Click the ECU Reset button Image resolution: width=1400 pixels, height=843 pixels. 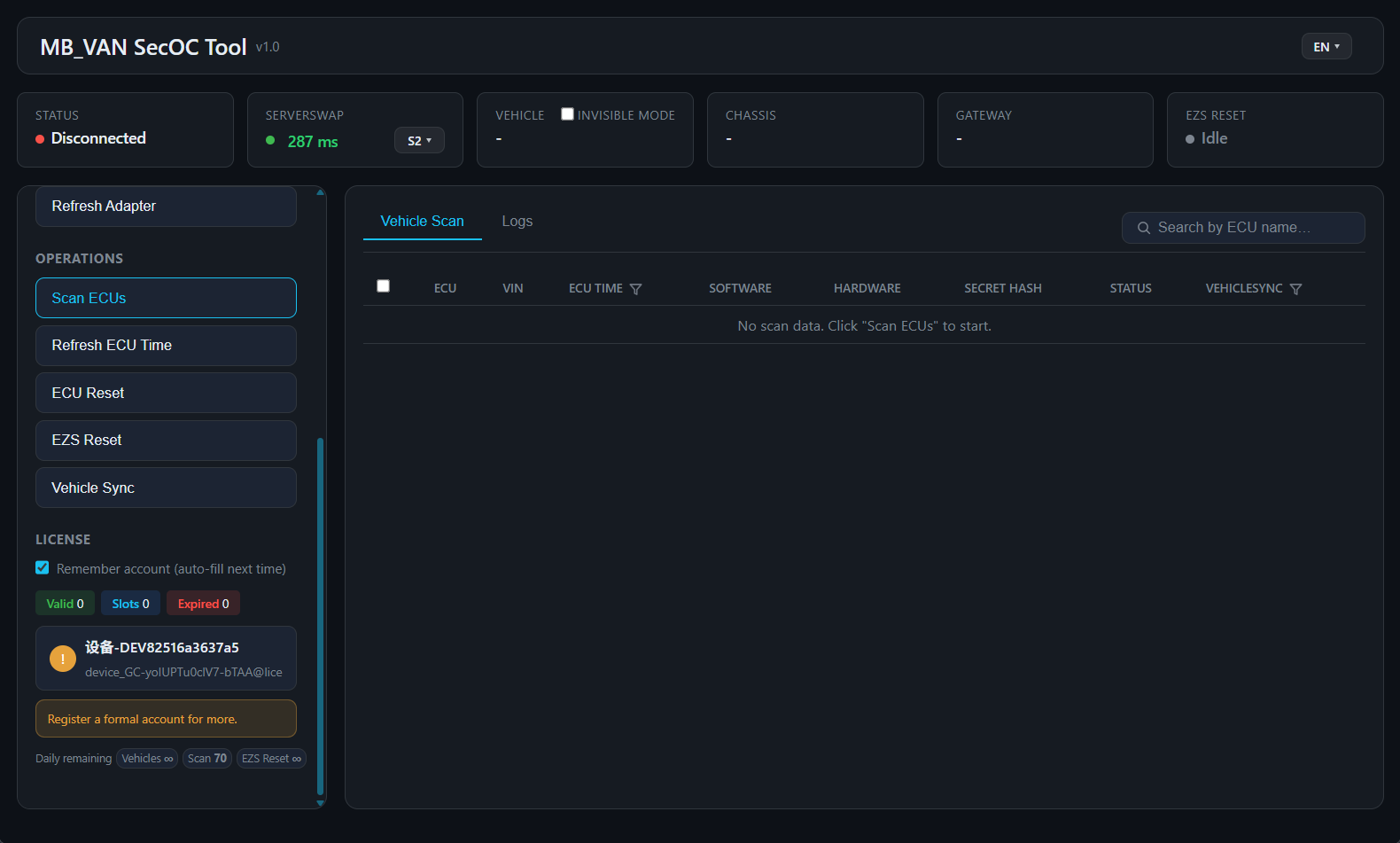click(166, 393)
